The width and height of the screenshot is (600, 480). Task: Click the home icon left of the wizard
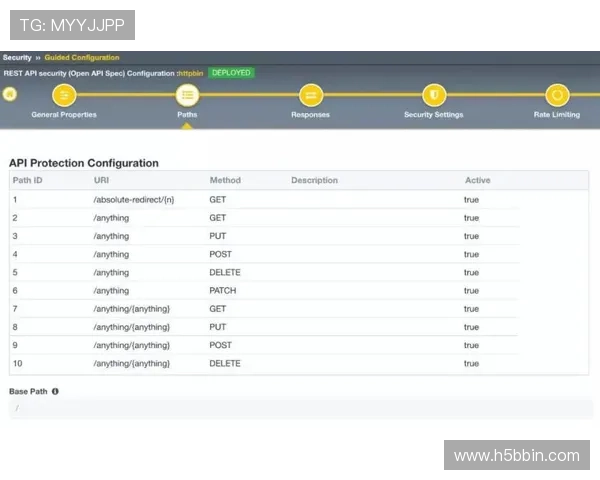(x=10, y=95)
